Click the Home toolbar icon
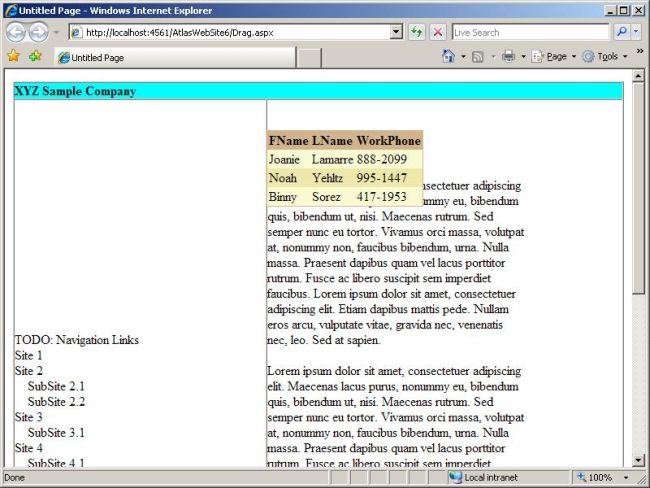The width and height of the screenshot is (650, 488). (448, 56)
